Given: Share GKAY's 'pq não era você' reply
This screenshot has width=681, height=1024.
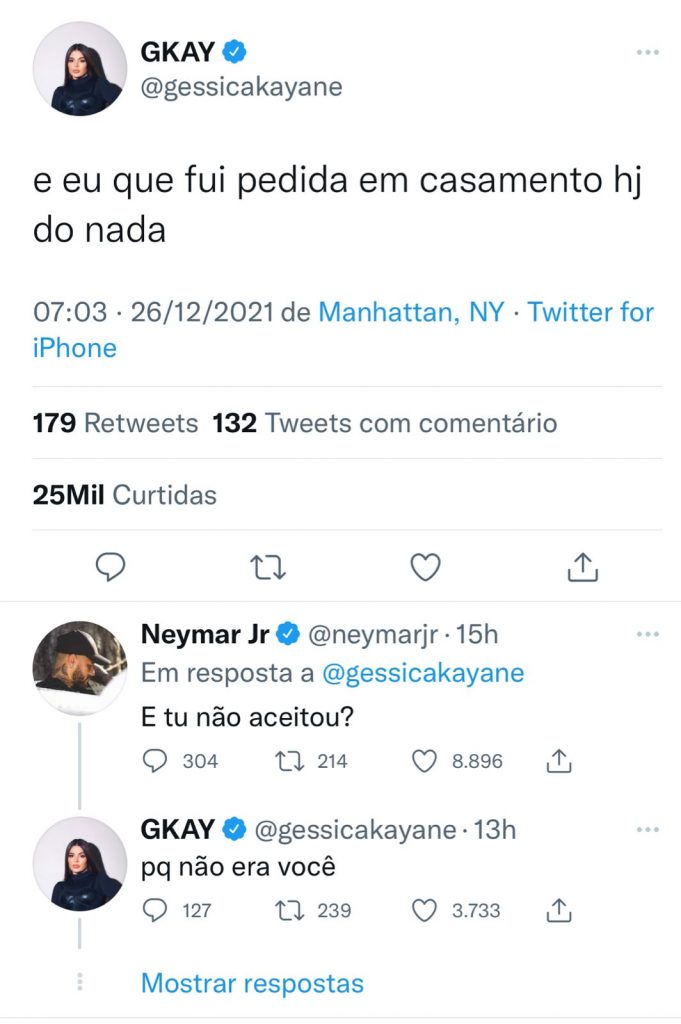Looking at the screenshot, I should click(x=558, y=910).
